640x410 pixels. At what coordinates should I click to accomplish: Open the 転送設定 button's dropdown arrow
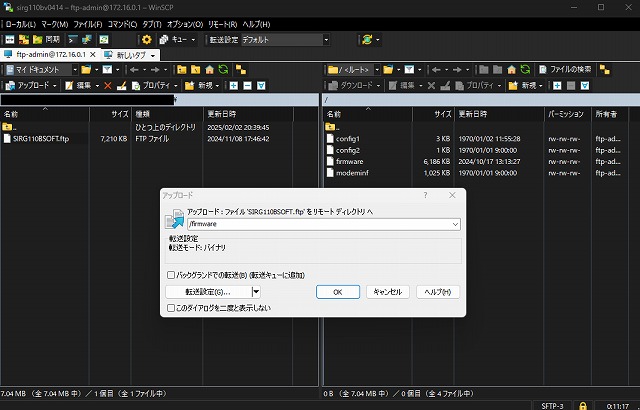click(x=256, y=292)
